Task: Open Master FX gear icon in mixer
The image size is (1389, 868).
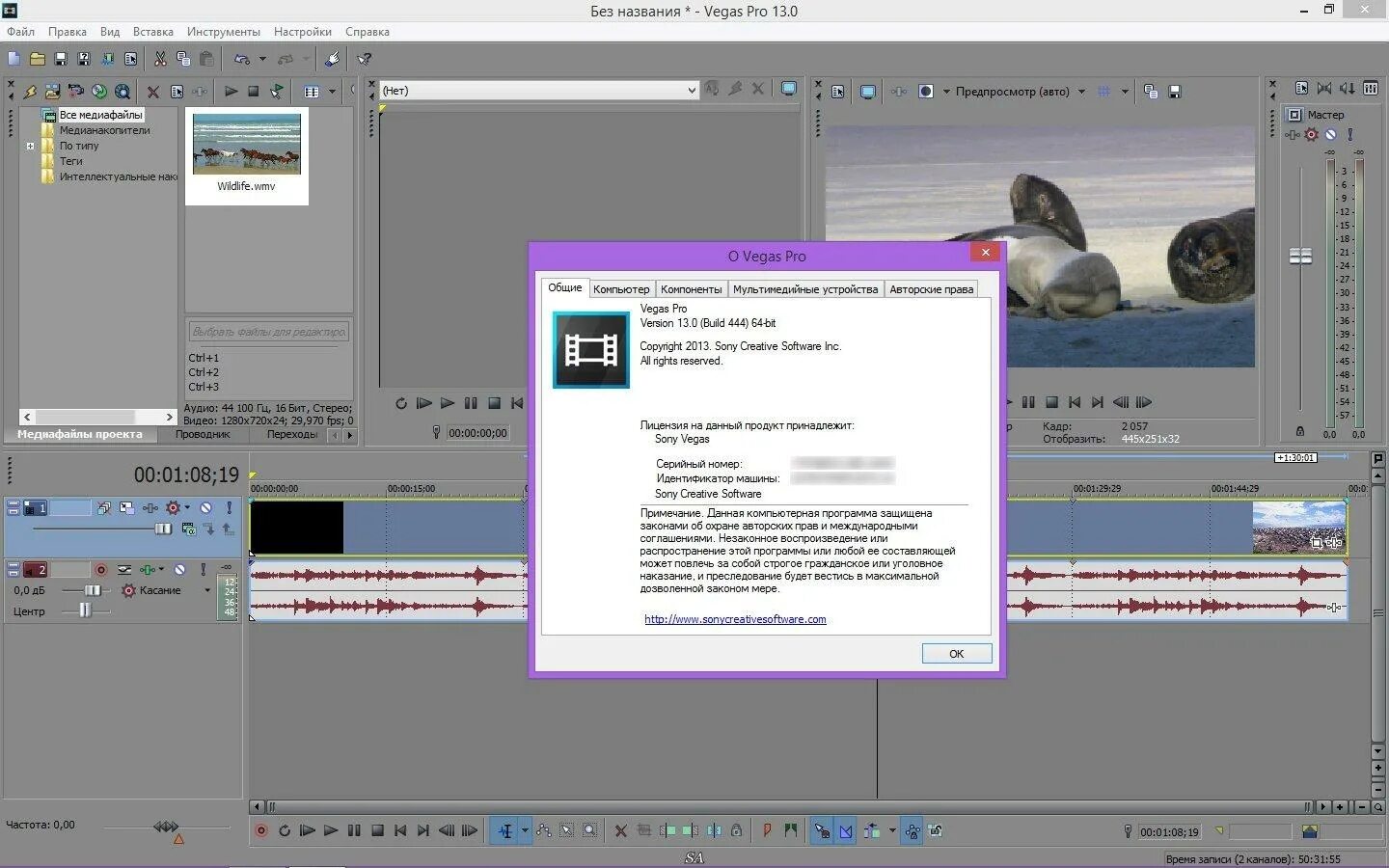Action: 1311,135
